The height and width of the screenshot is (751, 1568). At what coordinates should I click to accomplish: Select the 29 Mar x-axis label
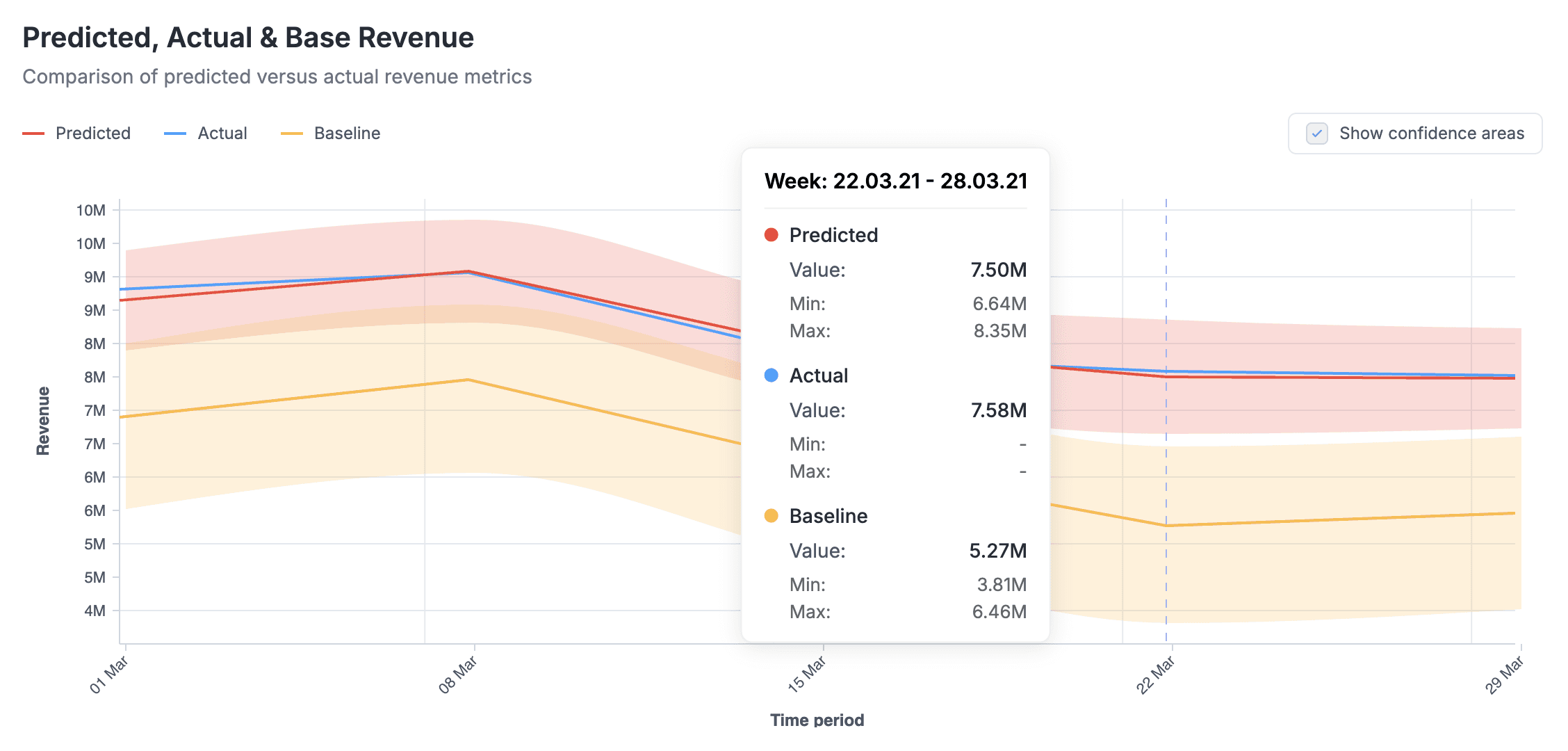1505,675
